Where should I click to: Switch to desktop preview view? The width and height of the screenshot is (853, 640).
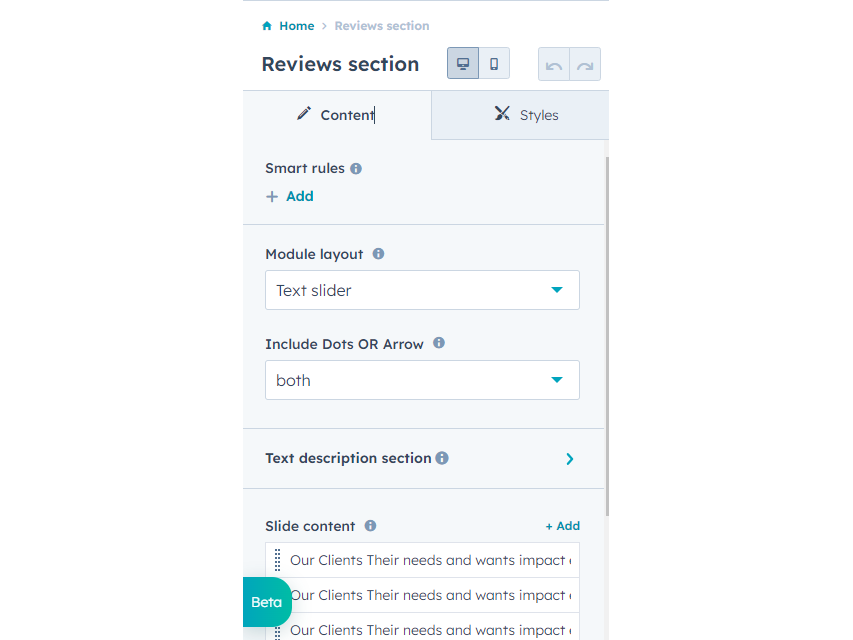click(463, 64)
